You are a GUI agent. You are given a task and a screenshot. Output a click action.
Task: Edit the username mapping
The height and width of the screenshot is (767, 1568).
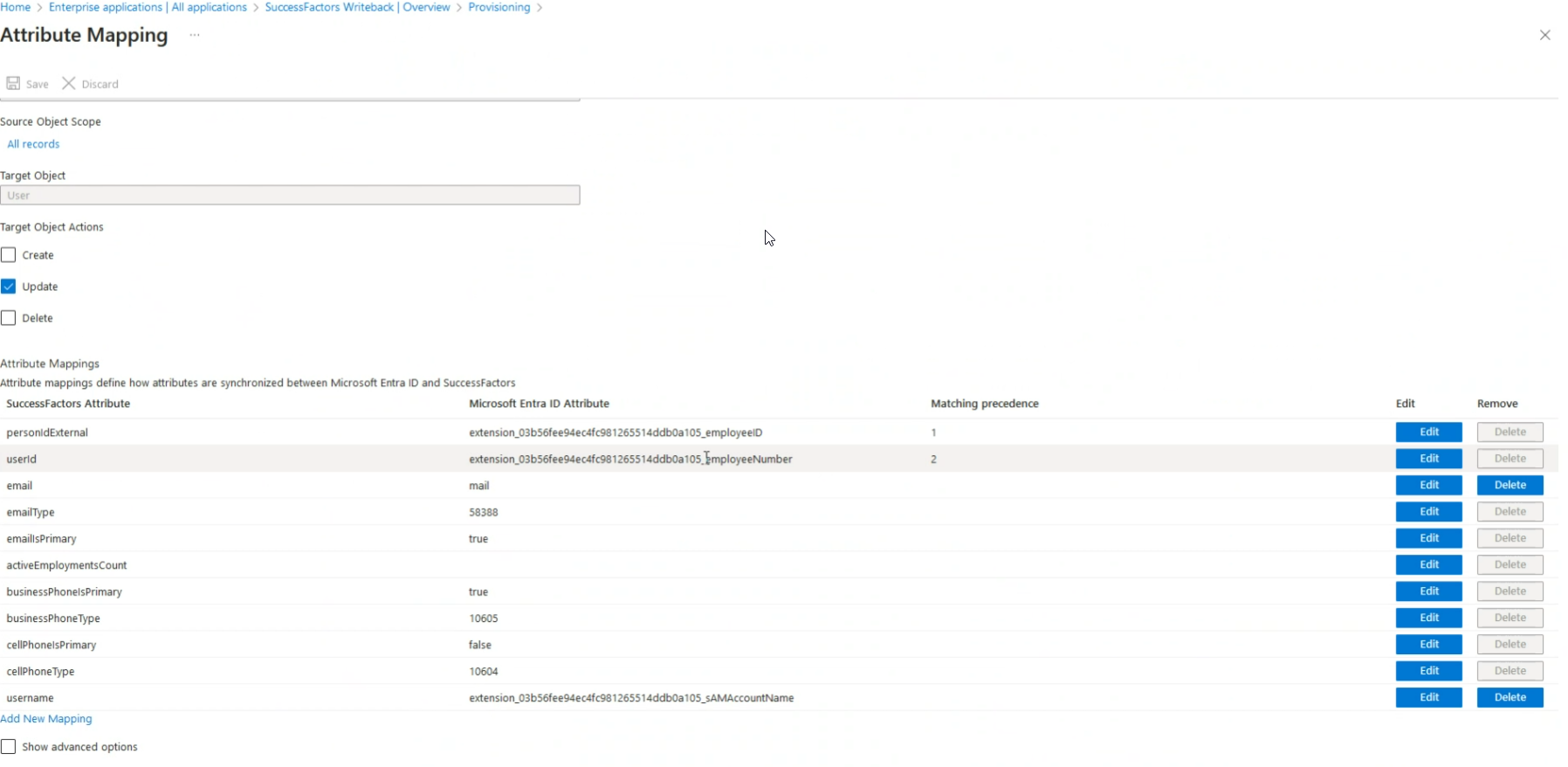[1428, 697]
